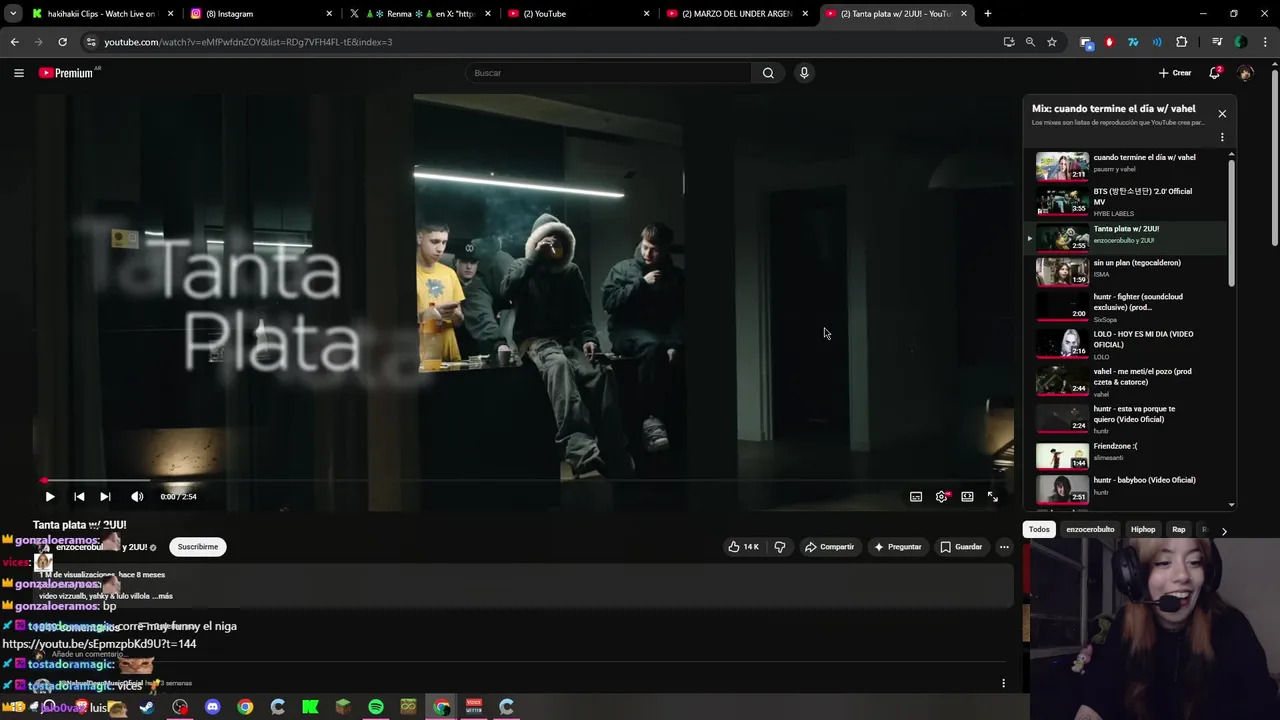Switch to the Instagram tab
Screen dimensions: 1280x720
click(260, 14)
